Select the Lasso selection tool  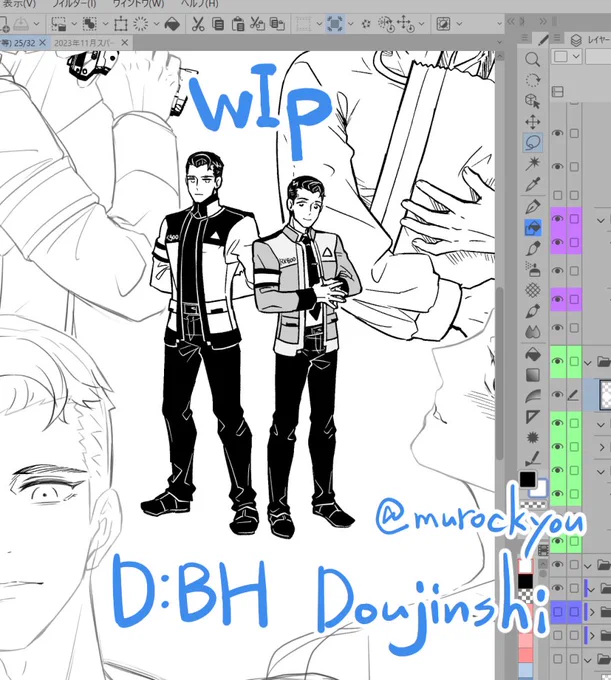tap(533, 143)
